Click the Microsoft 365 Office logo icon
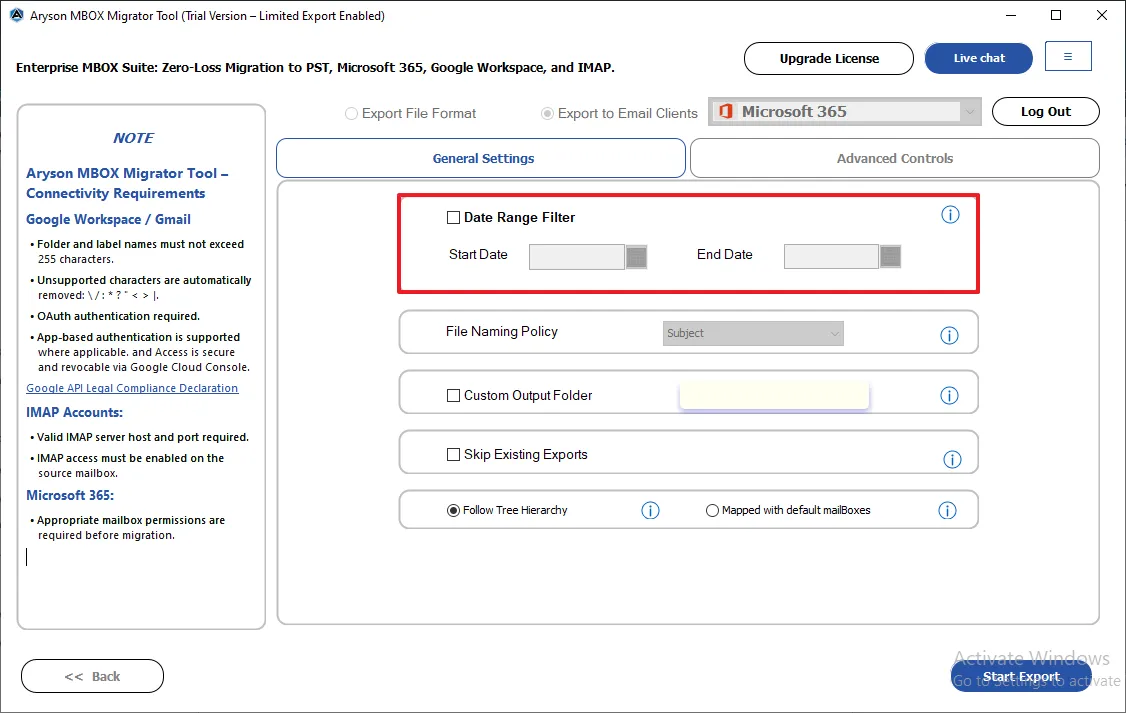1126x713 pixels. point(726,111)
